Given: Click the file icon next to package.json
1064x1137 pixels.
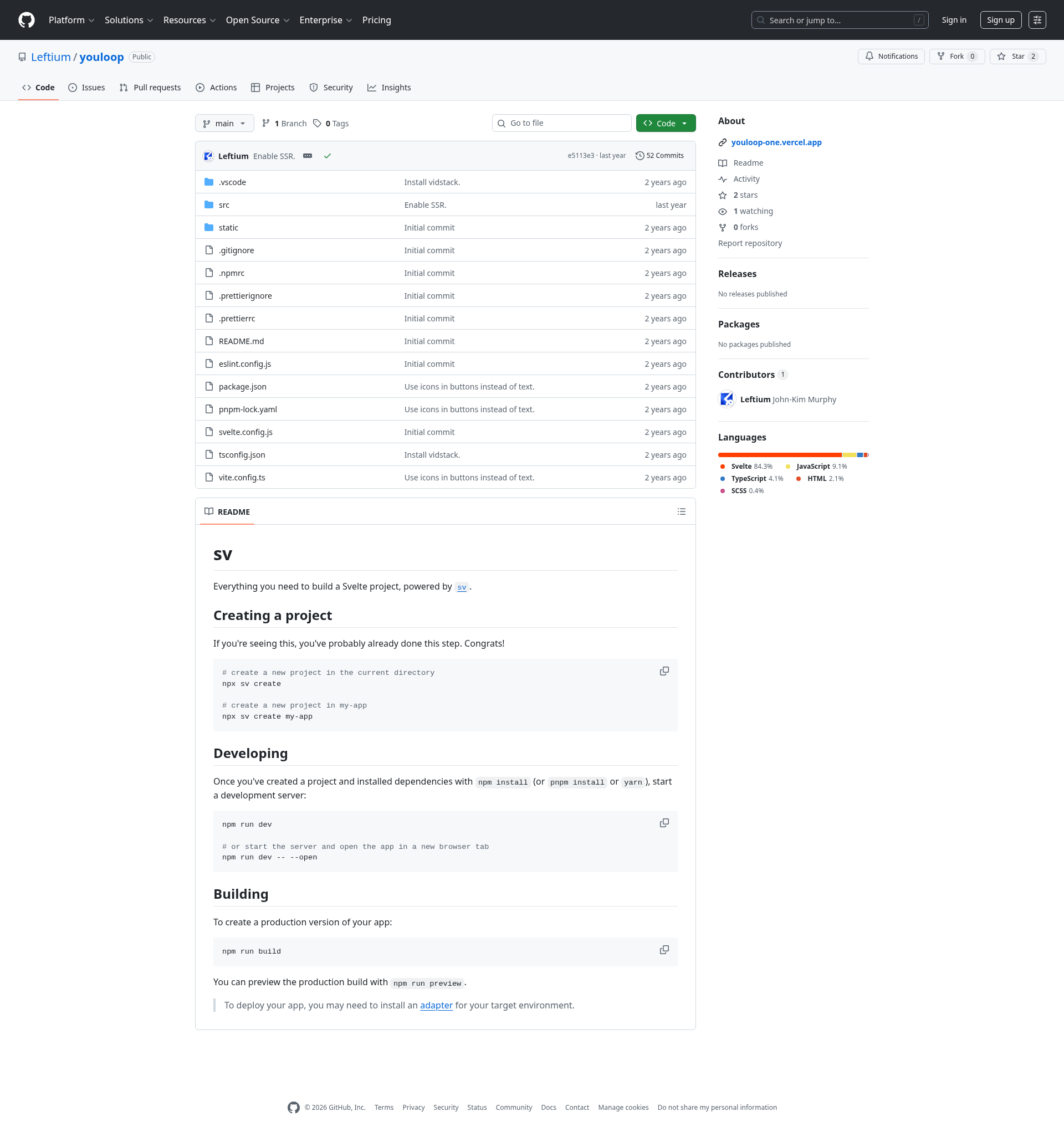Looking at the screenshot, I should 209,387.
